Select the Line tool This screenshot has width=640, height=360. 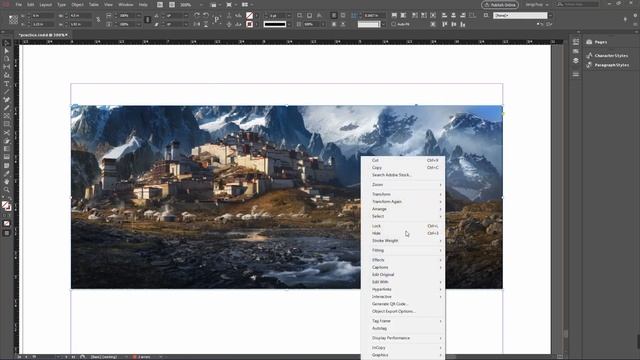(x=7, y=92)
